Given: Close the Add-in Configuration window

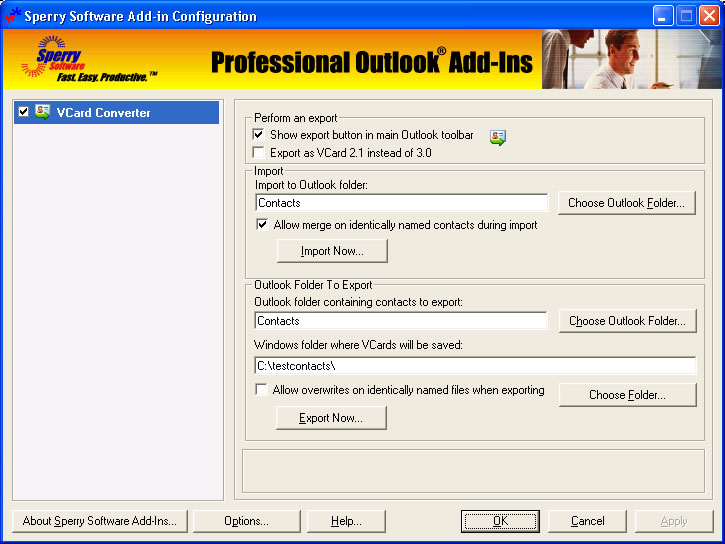Looking at the screenshot, I should (709, 16).
